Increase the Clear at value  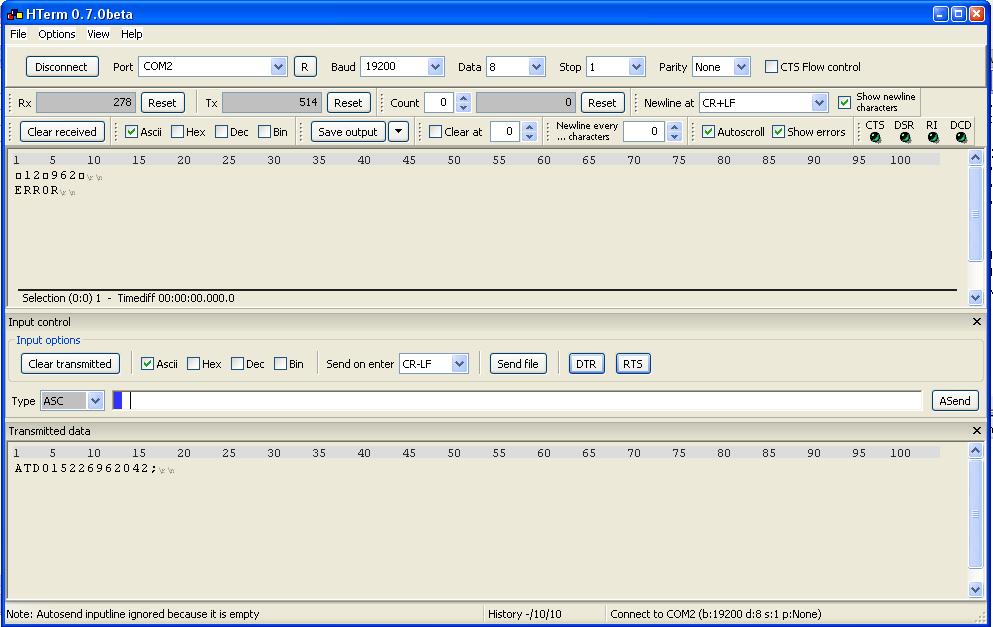[x=530, y=127]
